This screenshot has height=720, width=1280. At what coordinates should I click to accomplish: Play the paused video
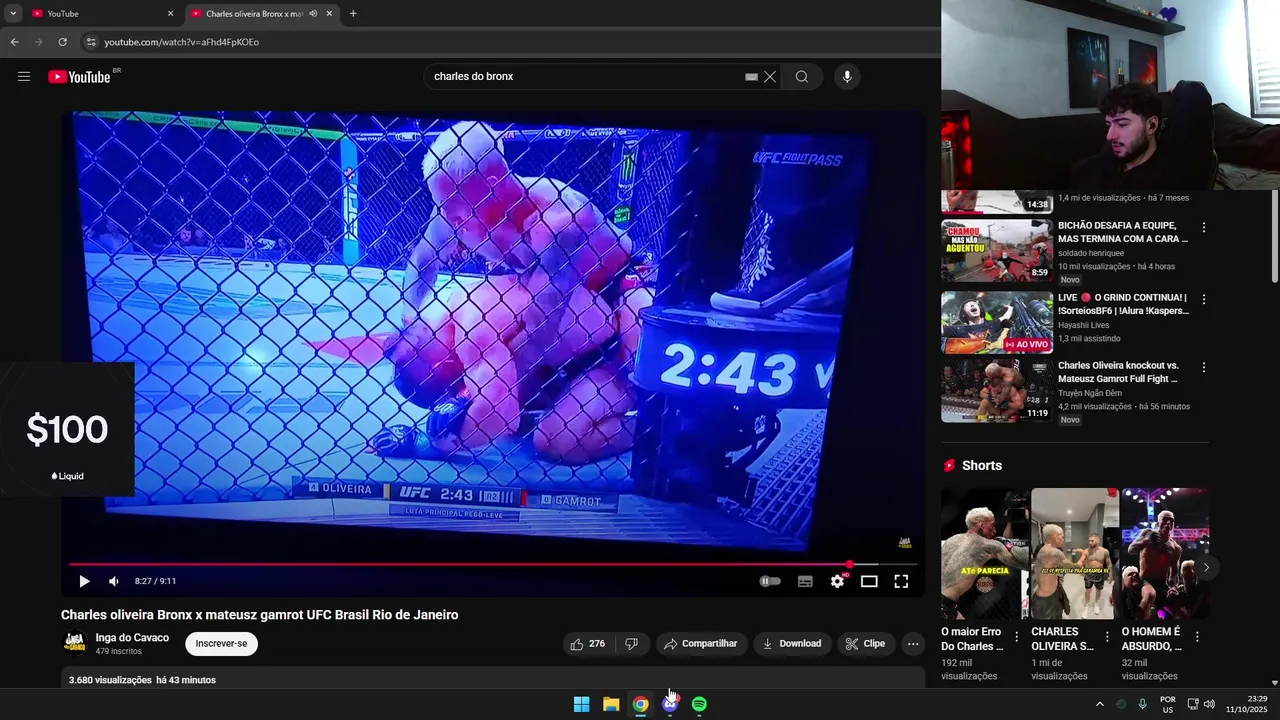point(84,581)
